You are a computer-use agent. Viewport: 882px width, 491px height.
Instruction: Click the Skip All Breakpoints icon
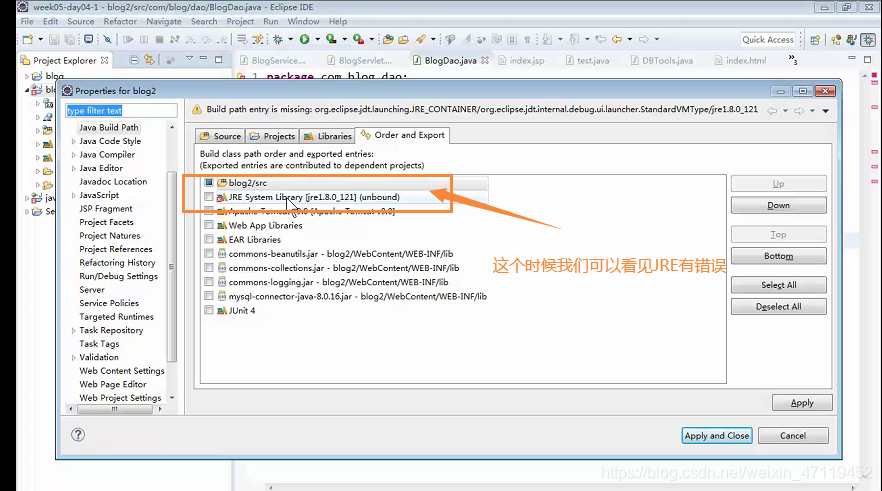pyautogui.click(x=107, y=39)
